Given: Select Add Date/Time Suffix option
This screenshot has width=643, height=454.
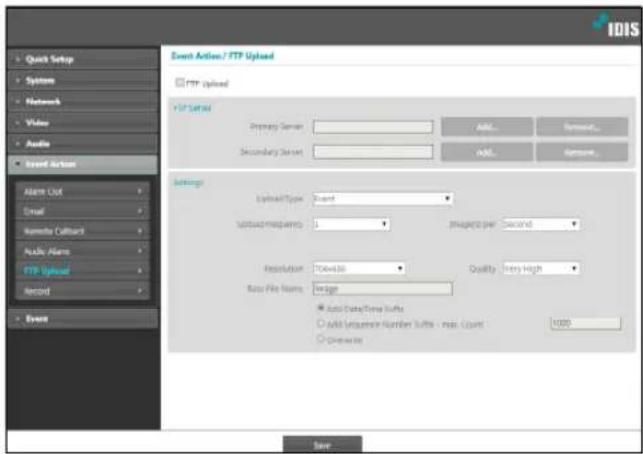Looking at the screenshot, I should point(321,308).
